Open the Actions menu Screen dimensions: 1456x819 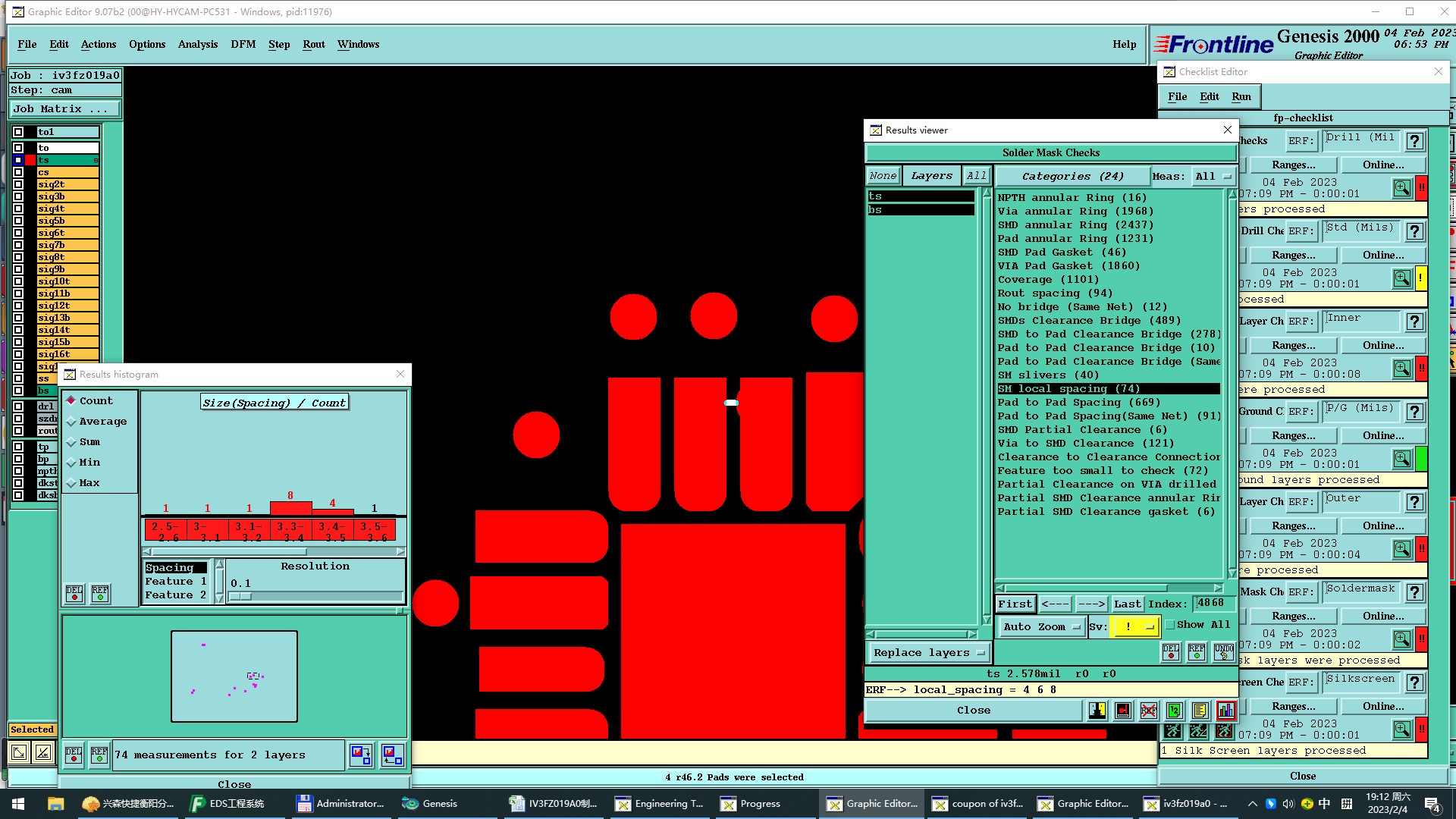point(99,45)
